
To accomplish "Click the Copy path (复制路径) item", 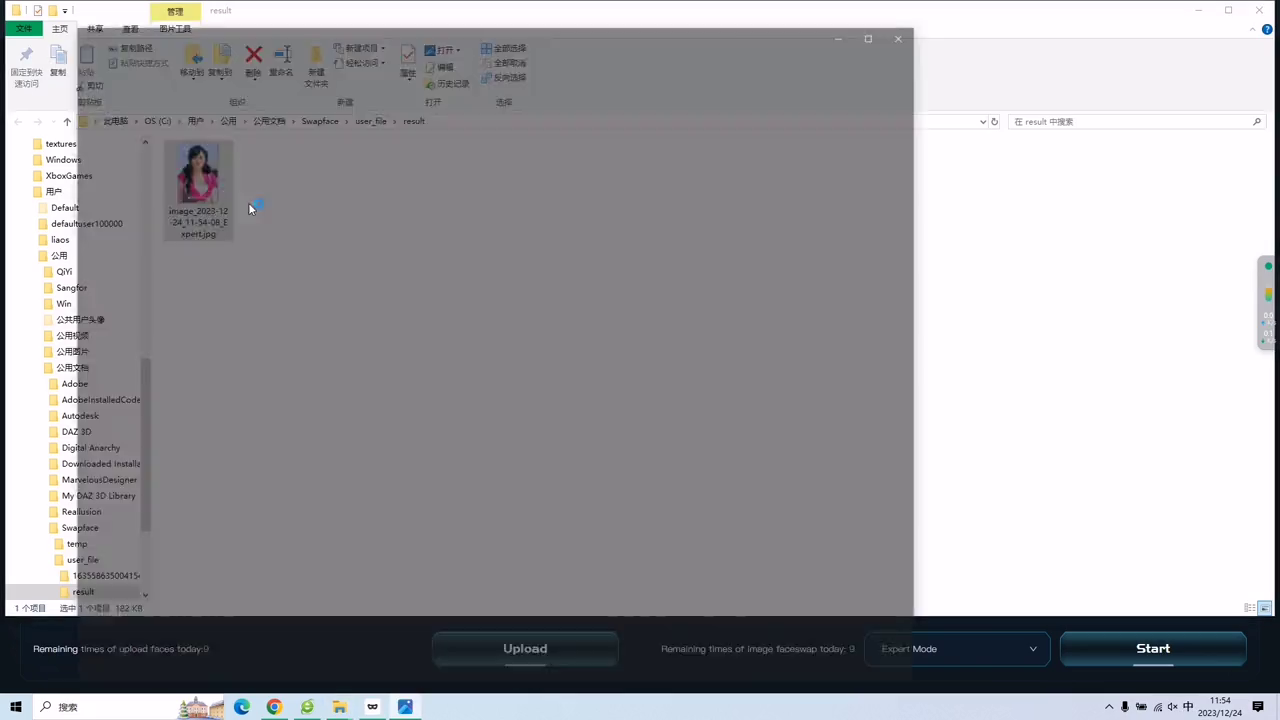I will (x=130, y=48).
